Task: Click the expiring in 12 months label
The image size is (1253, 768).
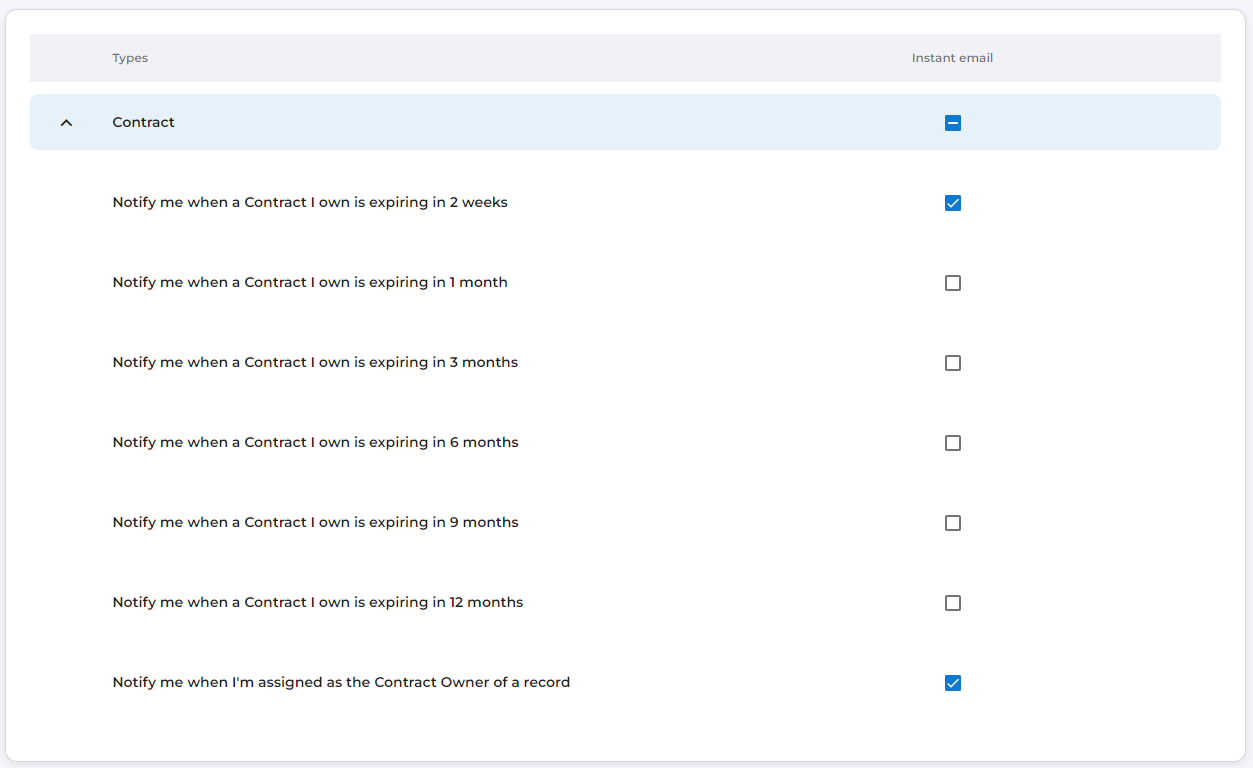Action: [x=318, y=602]
